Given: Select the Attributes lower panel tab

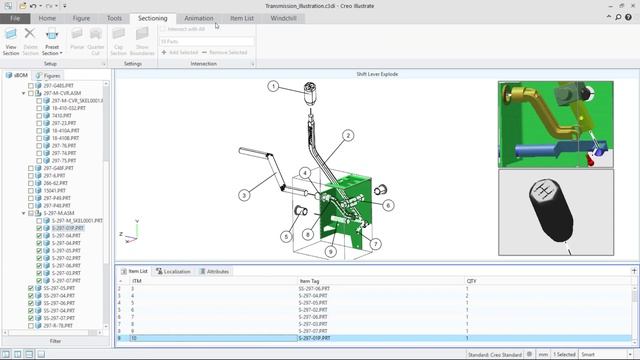Looking at the screenshot, I should tap(214, 271).
